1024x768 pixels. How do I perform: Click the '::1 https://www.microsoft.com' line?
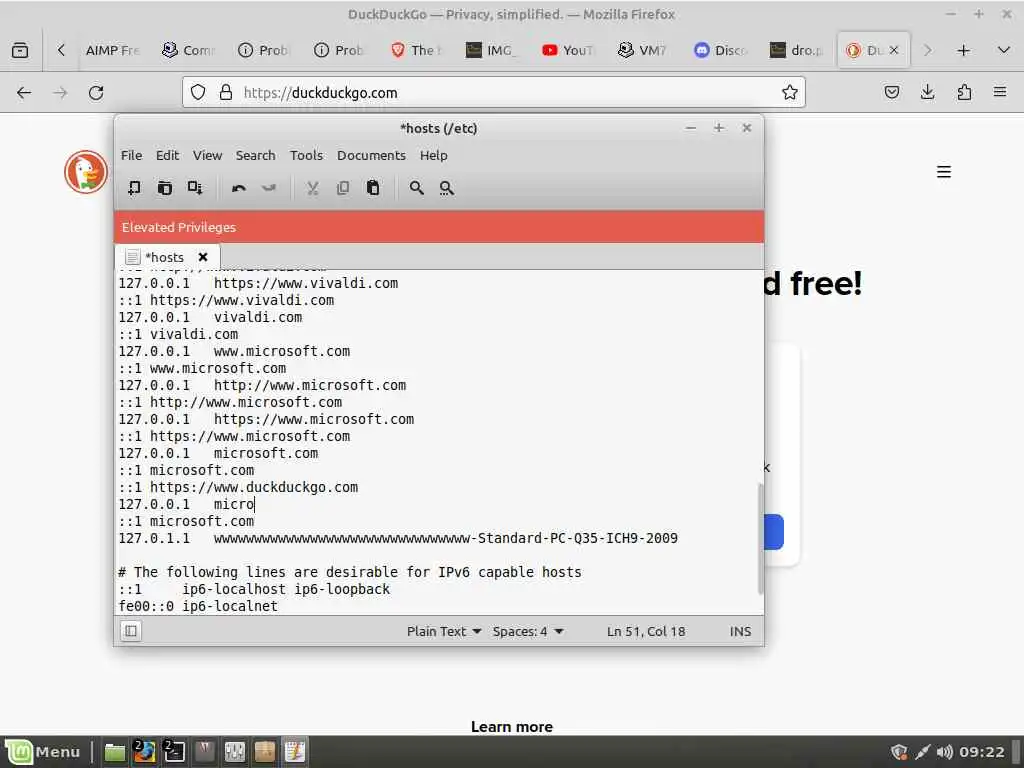click(234, 436)
